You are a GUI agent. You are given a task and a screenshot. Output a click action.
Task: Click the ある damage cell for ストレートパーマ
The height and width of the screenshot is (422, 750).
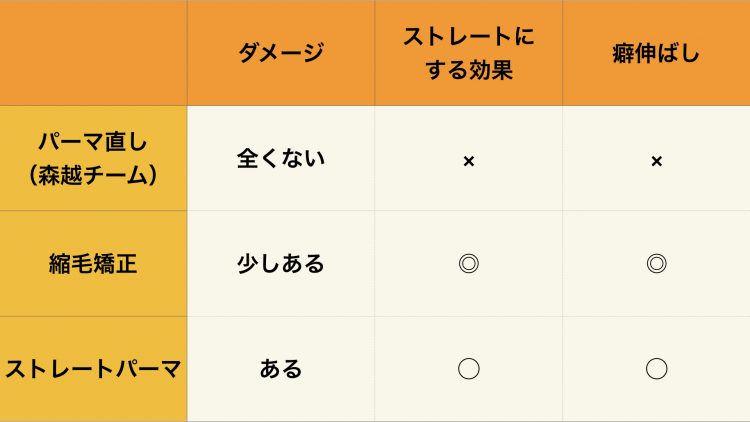281,369
